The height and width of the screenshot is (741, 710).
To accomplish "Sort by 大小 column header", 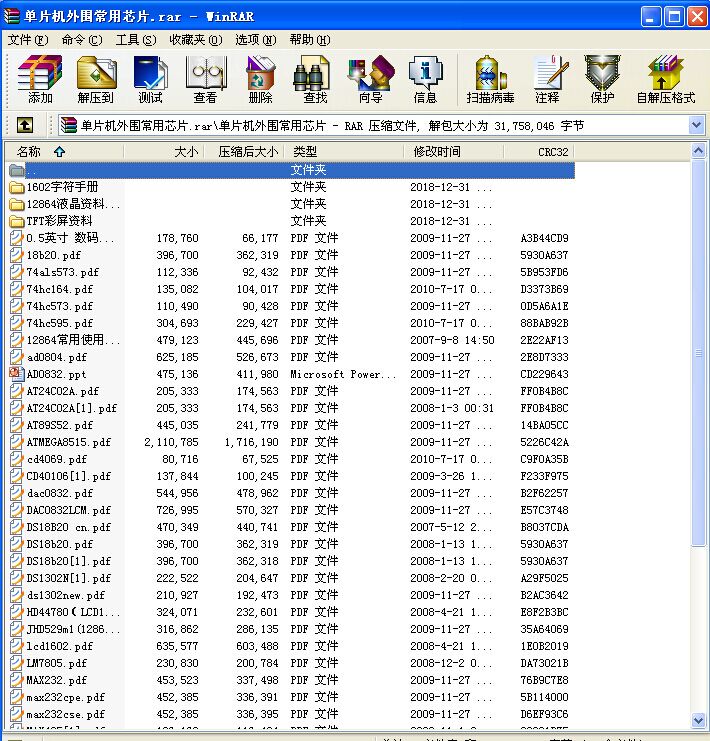I will [164, 152].
